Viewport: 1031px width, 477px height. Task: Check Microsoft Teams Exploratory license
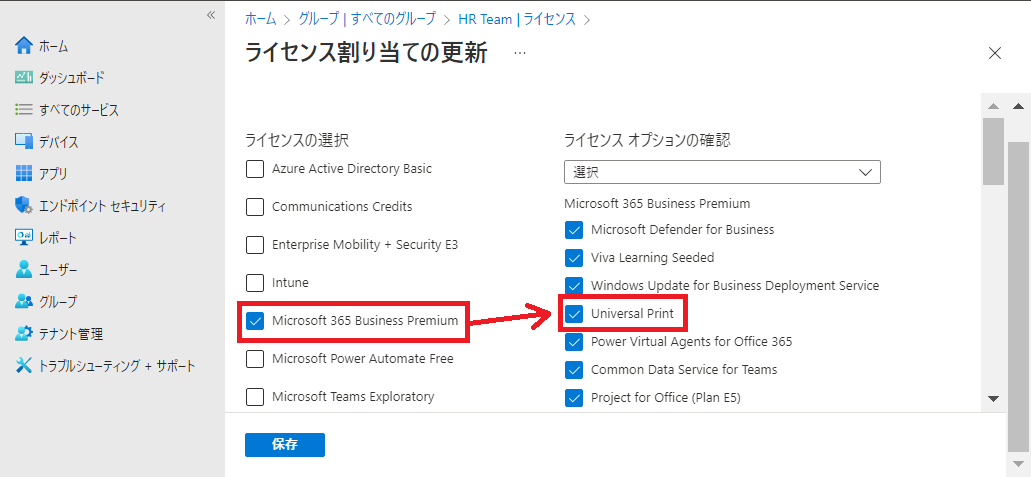click(x=254, y=397)
